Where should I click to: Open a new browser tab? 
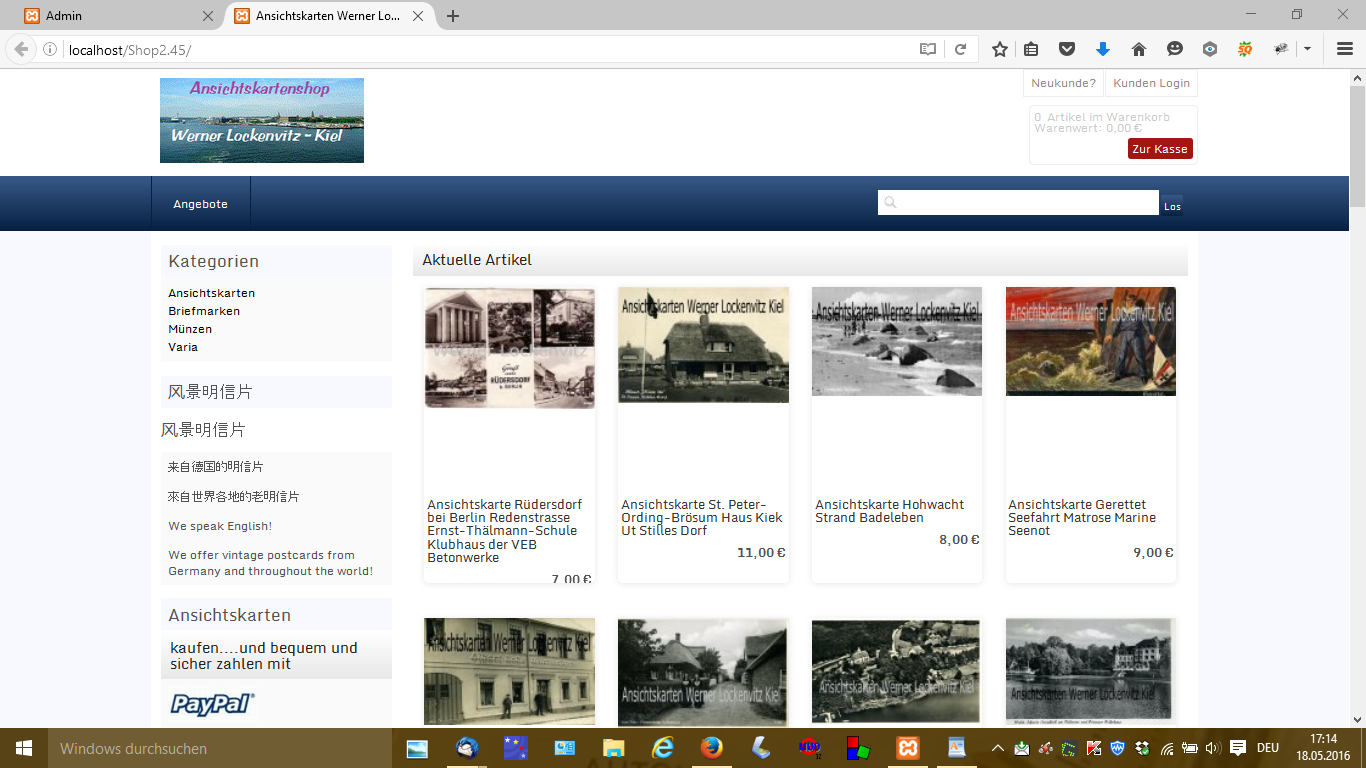[x=453, y=16]
